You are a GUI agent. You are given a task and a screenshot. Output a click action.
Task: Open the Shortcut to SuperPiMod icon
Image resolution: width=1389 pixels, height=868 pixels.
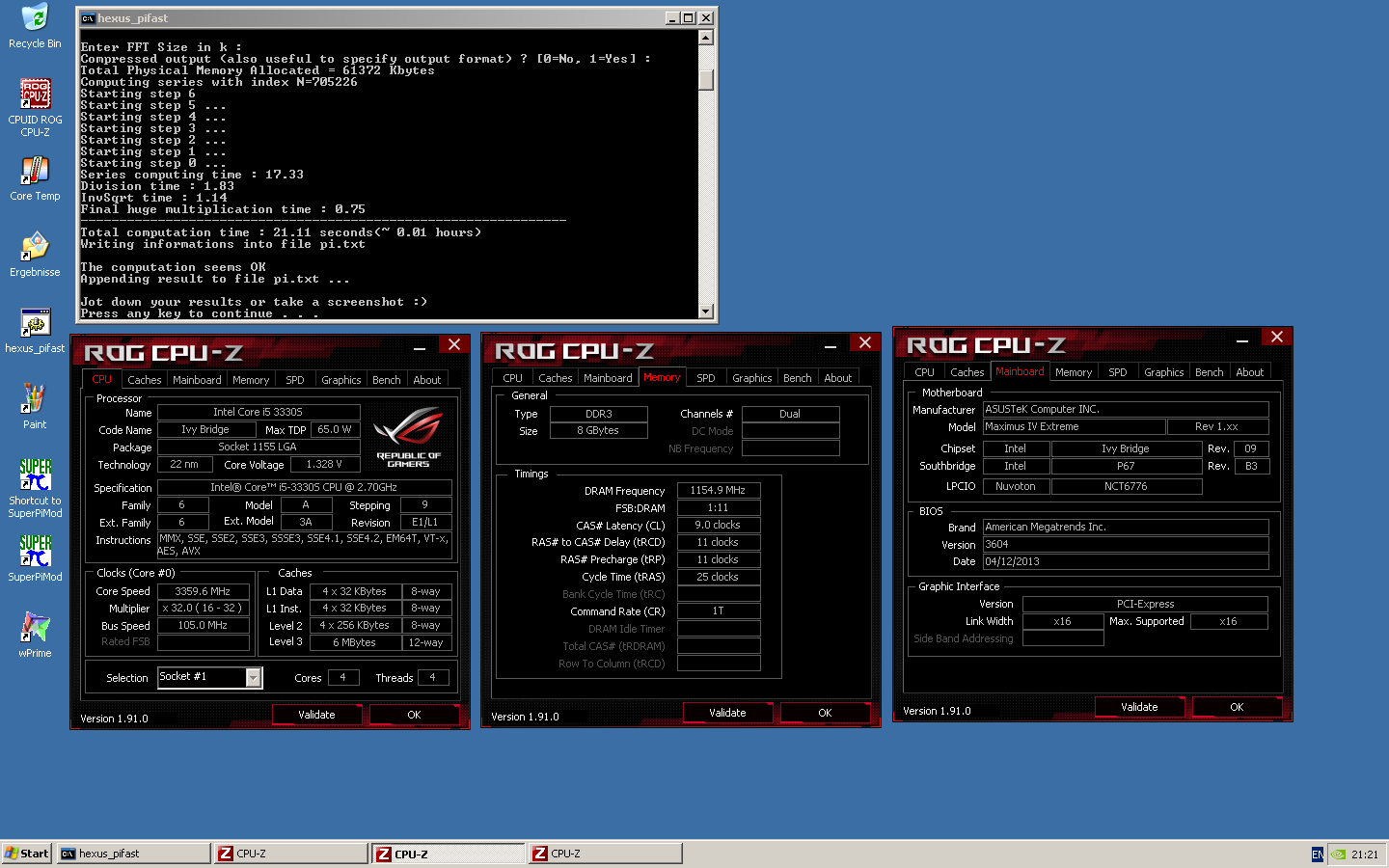35,488
